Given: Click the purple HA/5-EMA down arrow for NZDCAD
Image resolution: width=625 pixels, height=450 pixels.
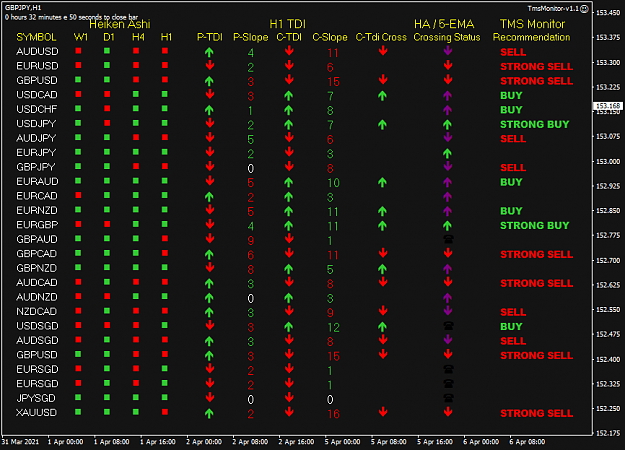Looking at the screenshot, I should pyautogui.click(x=448, y=310).
